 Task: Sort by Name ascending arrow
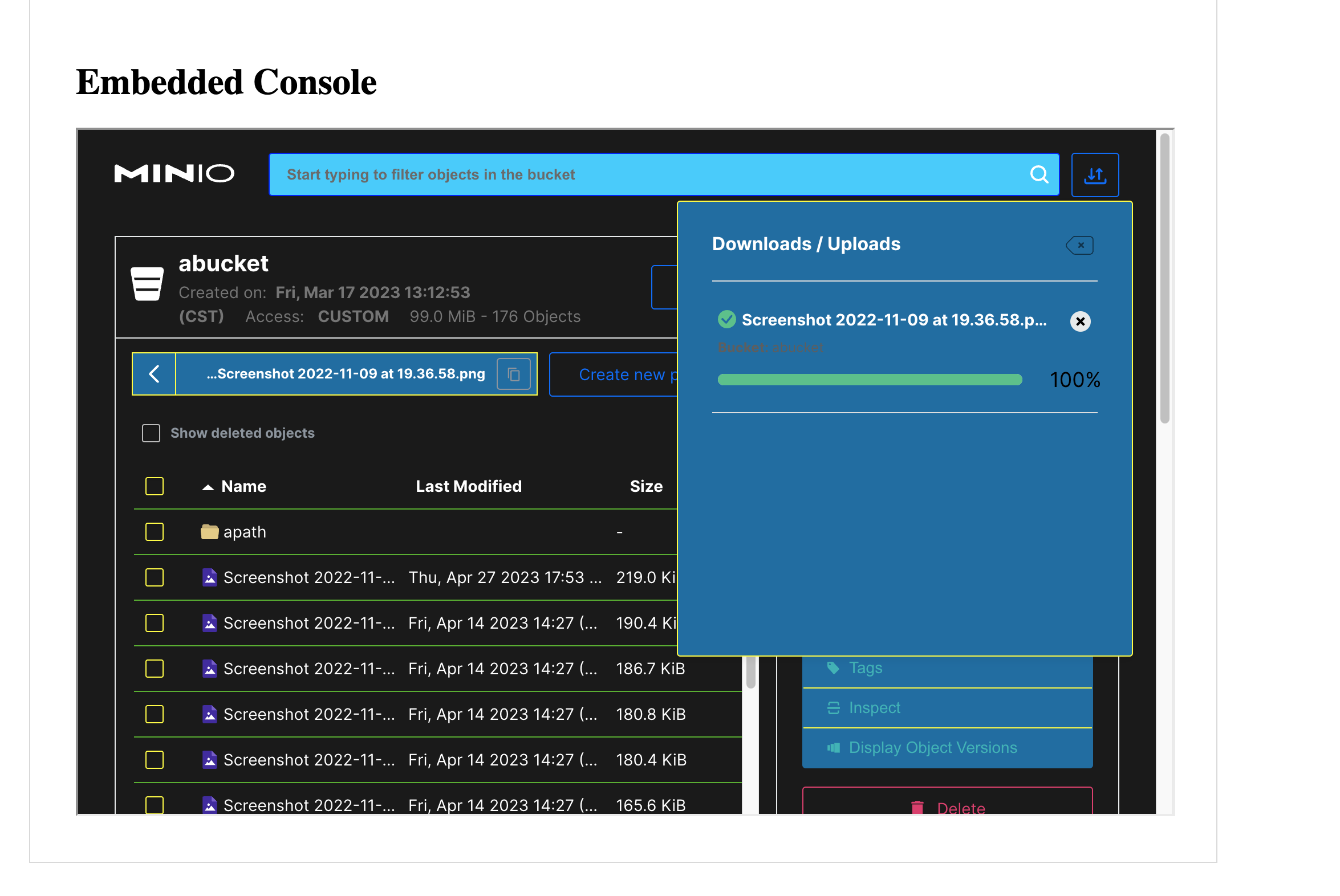tap(208, 487)
